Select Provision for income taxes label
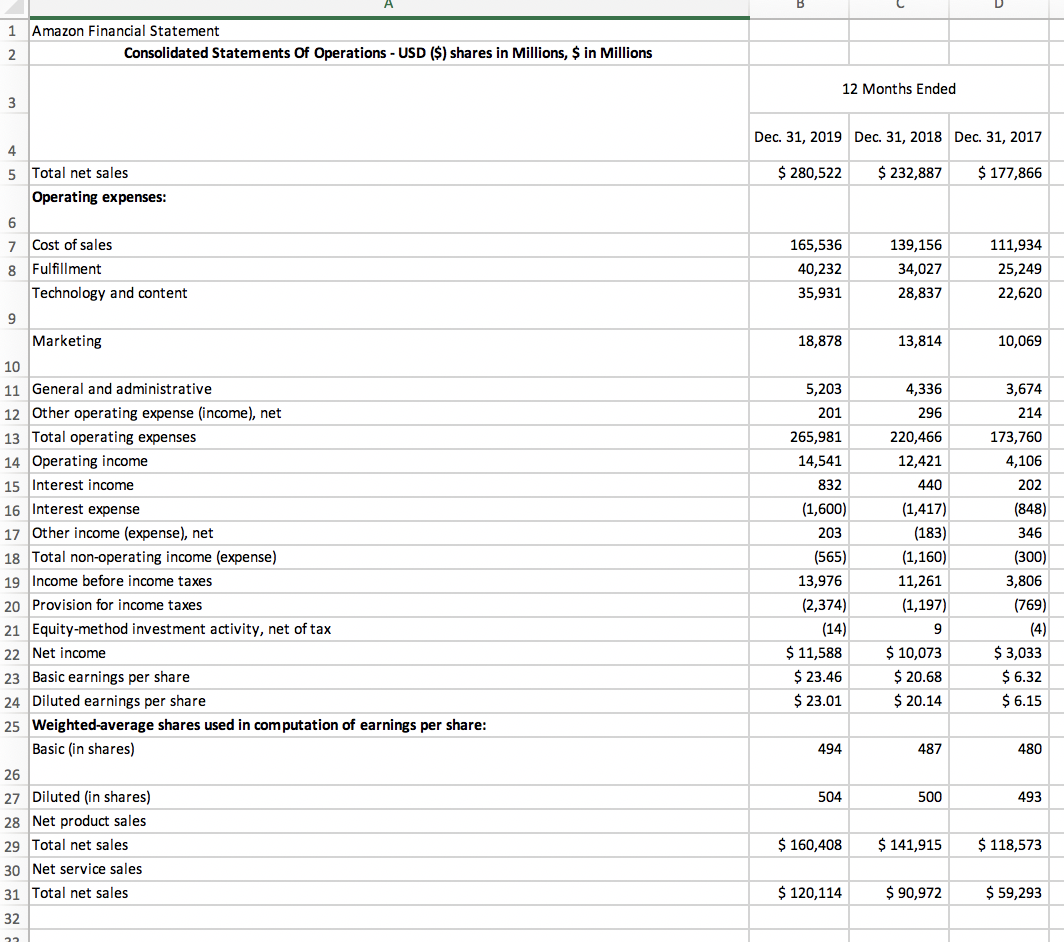Image resolution: width=1064 pixels, height=942 pixels. tap(117, 605)
